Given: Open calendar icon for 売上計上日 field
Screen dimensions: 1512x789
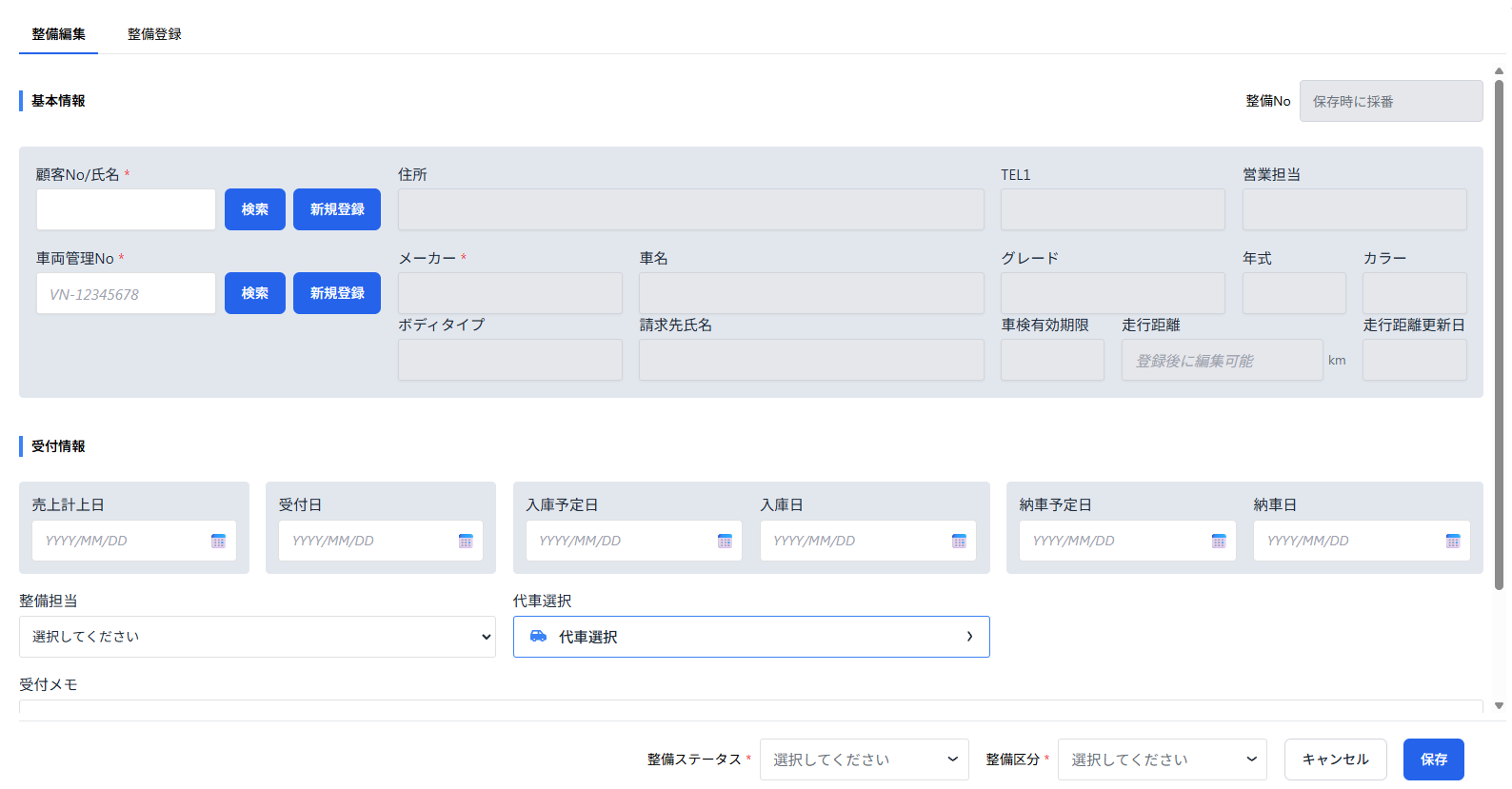Looking at the screenshot, I should point(218,541).
